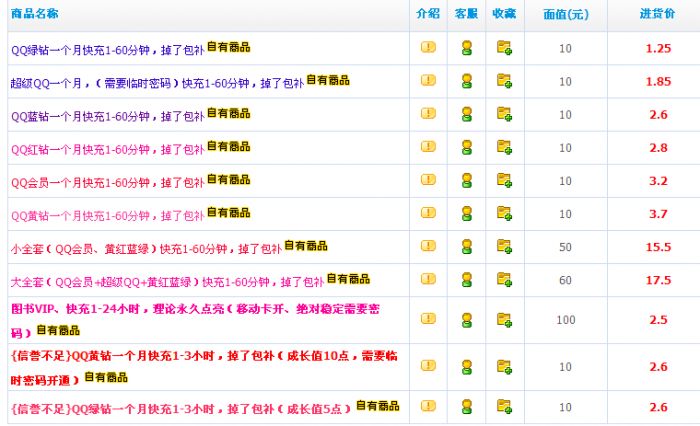Contact customer service for QQ蓝钻一个月 row
This screenshot has width=700, height=426.
click(x=467, y=114)
